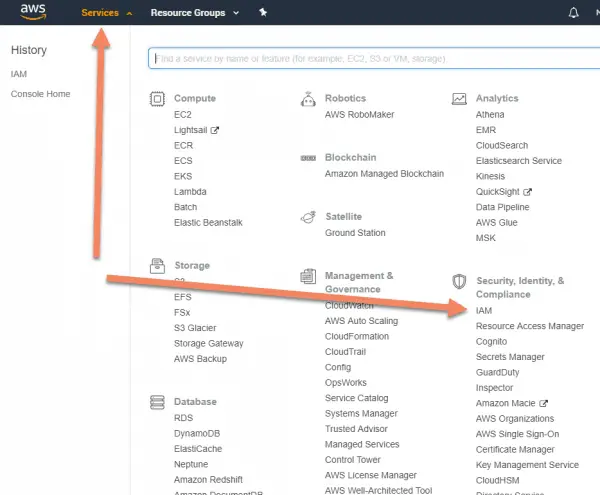
Task: Open Data Pipeline
Action: pos(502,207)
